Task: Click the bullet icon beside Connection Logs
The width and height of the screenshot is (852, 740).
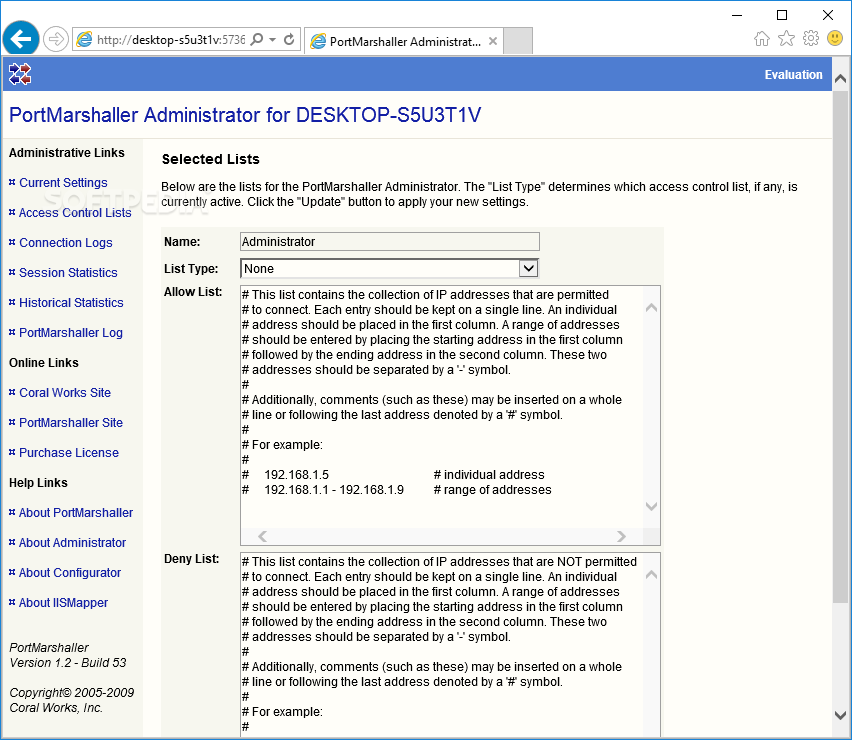Action: pyautogui.click(x=12, y=242)
